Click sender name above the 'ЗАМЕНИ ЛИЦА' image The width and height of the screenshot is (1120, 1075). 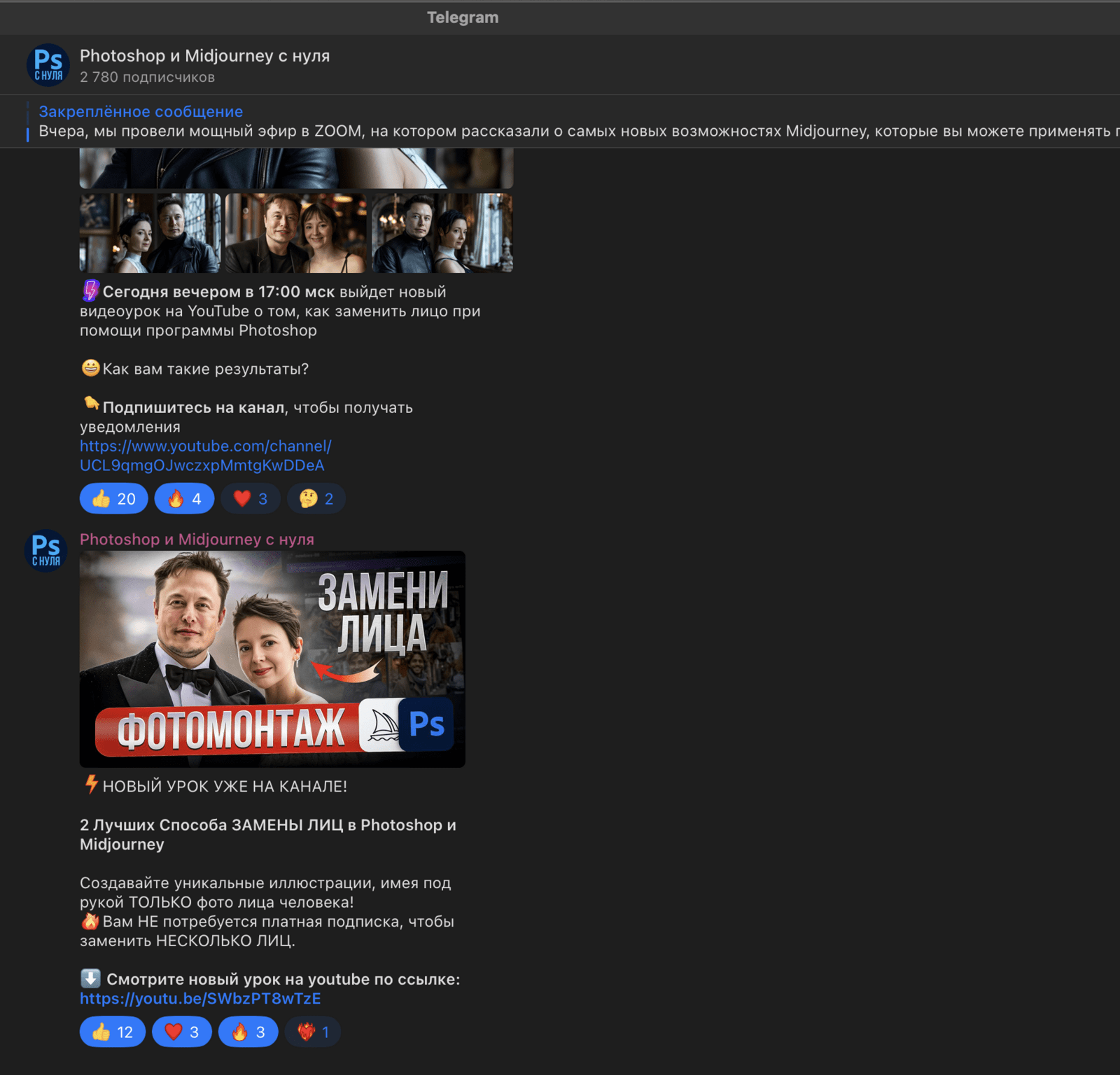click(197, 540)
